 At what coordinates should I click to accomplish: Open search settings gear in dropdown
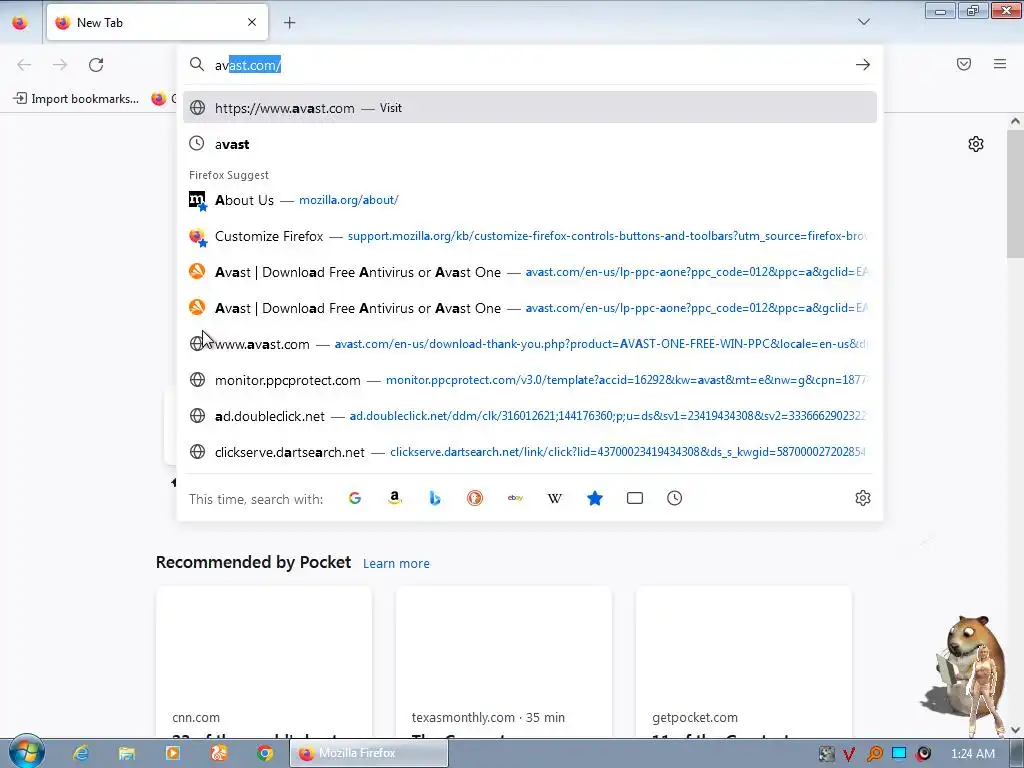[863, 498]
